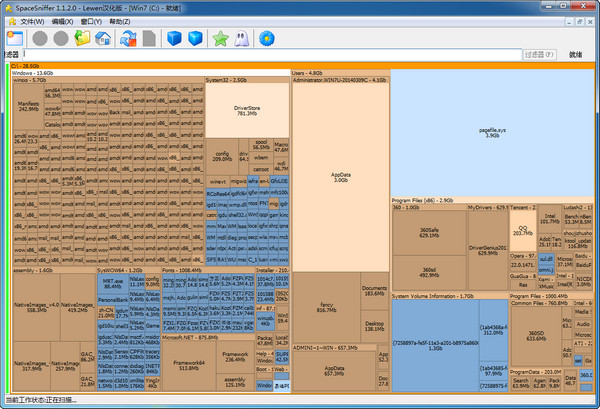Click the grey Go Back circle button
600x409 pixels.
click(40, 38)
